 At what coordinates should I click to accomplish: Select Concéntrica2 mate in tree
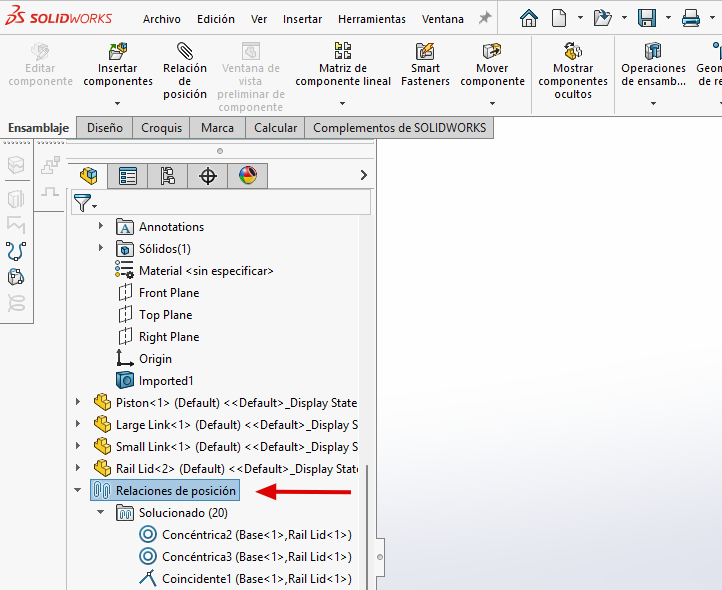coord(255,535)
